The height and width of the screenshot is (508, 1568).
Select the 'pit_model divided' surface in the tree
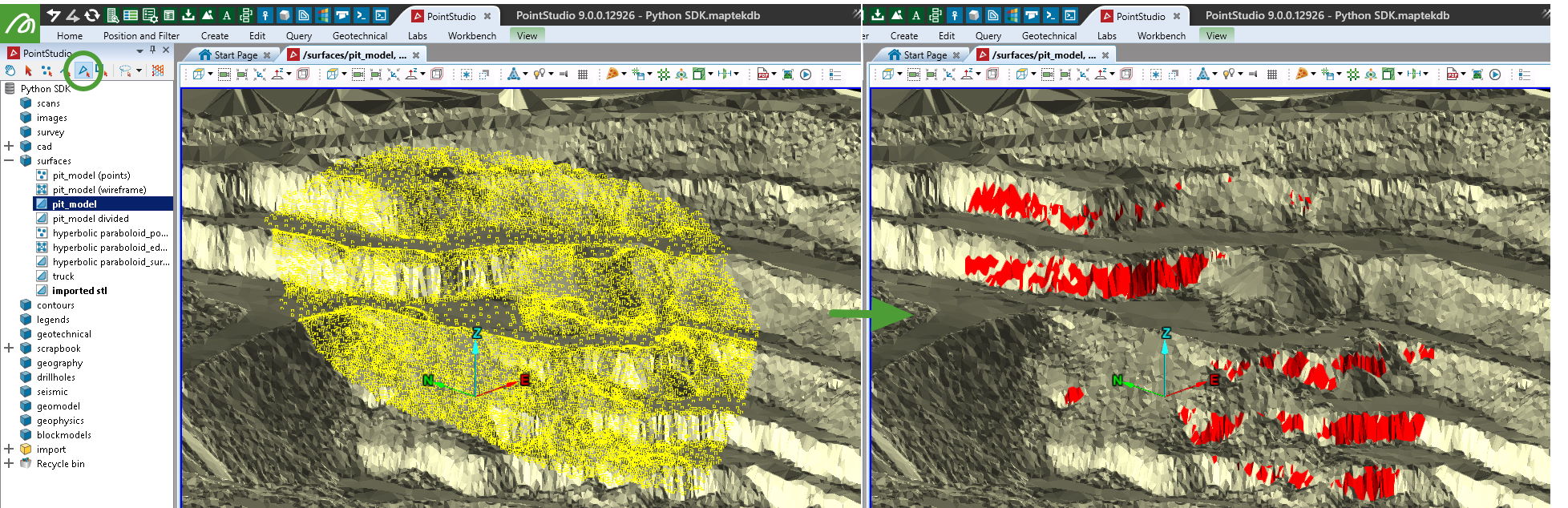click(90, 219)
